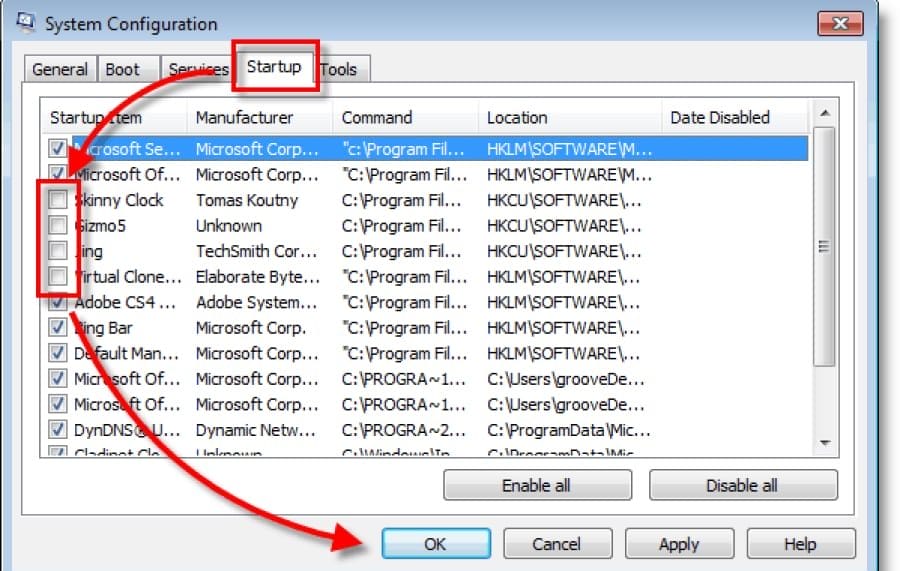
Task: Select the TechSmith Cor... cell
Action: pos(256,251)
